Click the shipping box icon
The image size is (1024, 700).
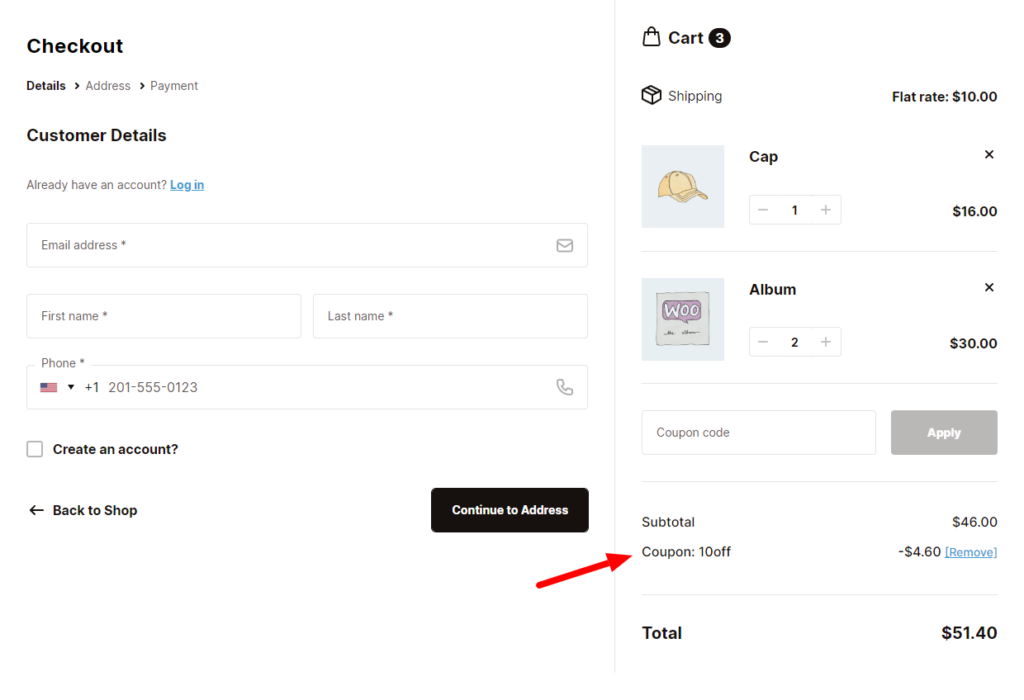coord(650,95)
